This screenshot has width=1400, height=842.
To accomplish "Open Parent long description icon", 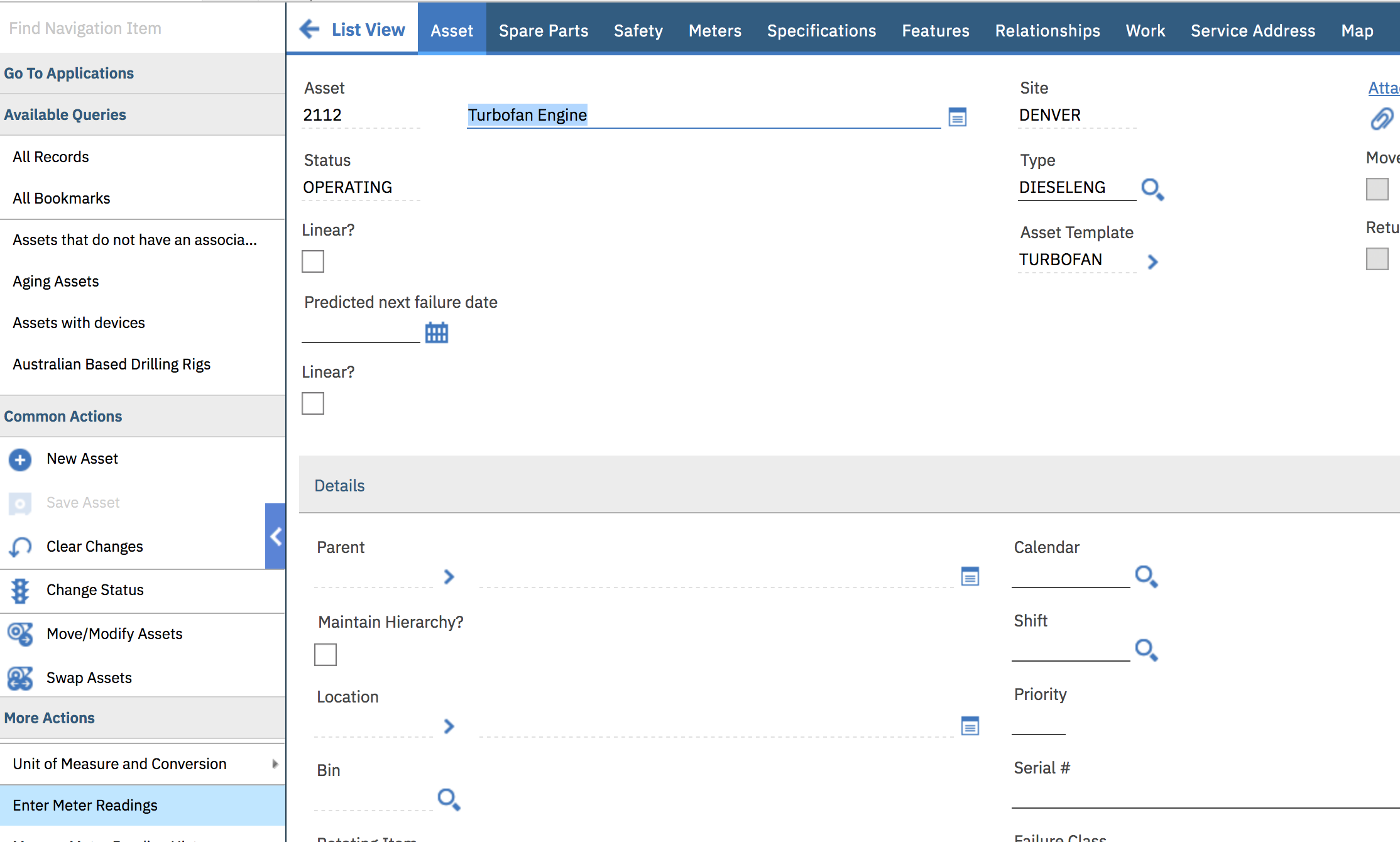I will 970,576.
